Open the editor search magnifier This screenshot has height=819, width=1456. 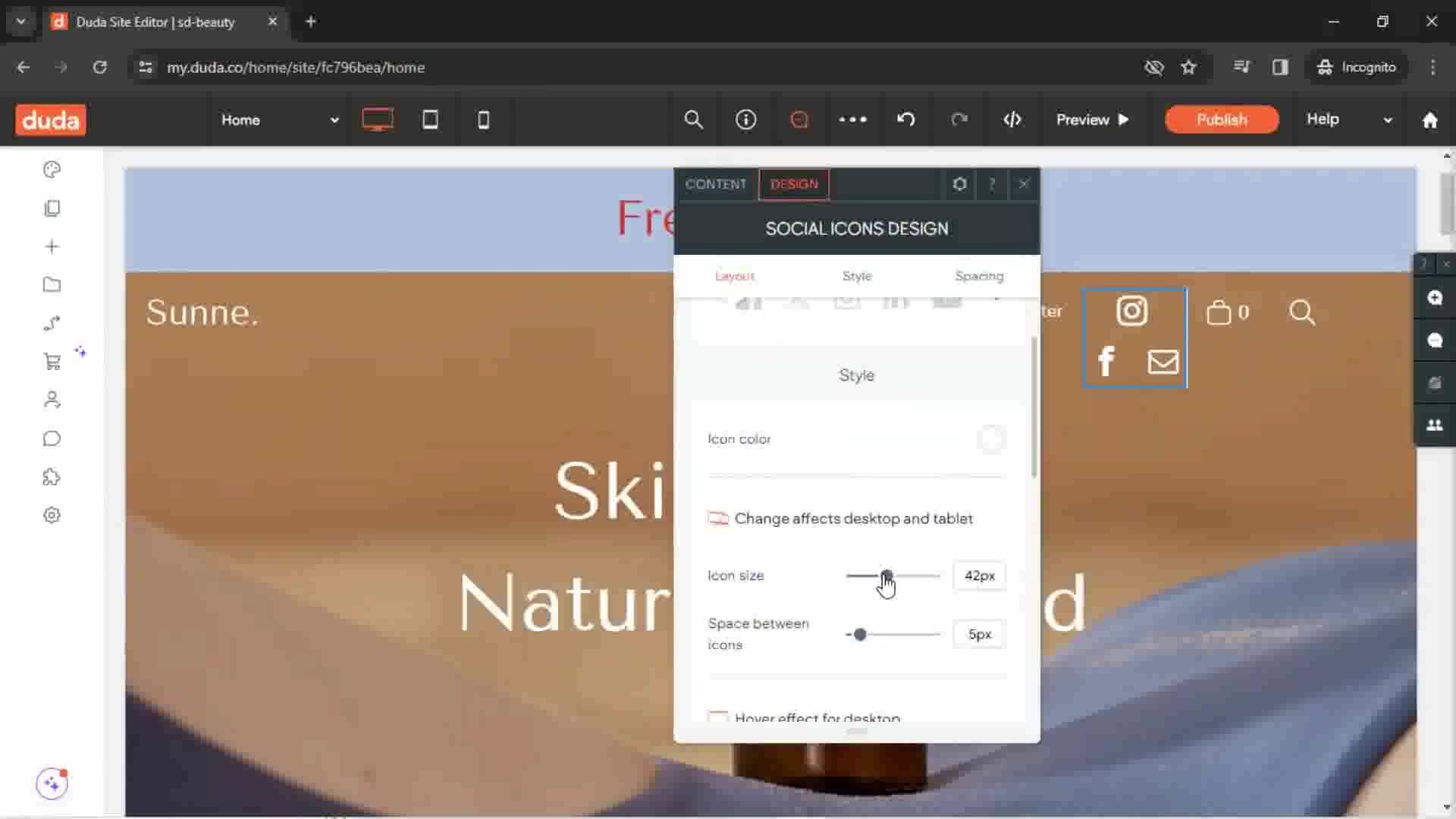pyautogui.click(x=693, y=120)
